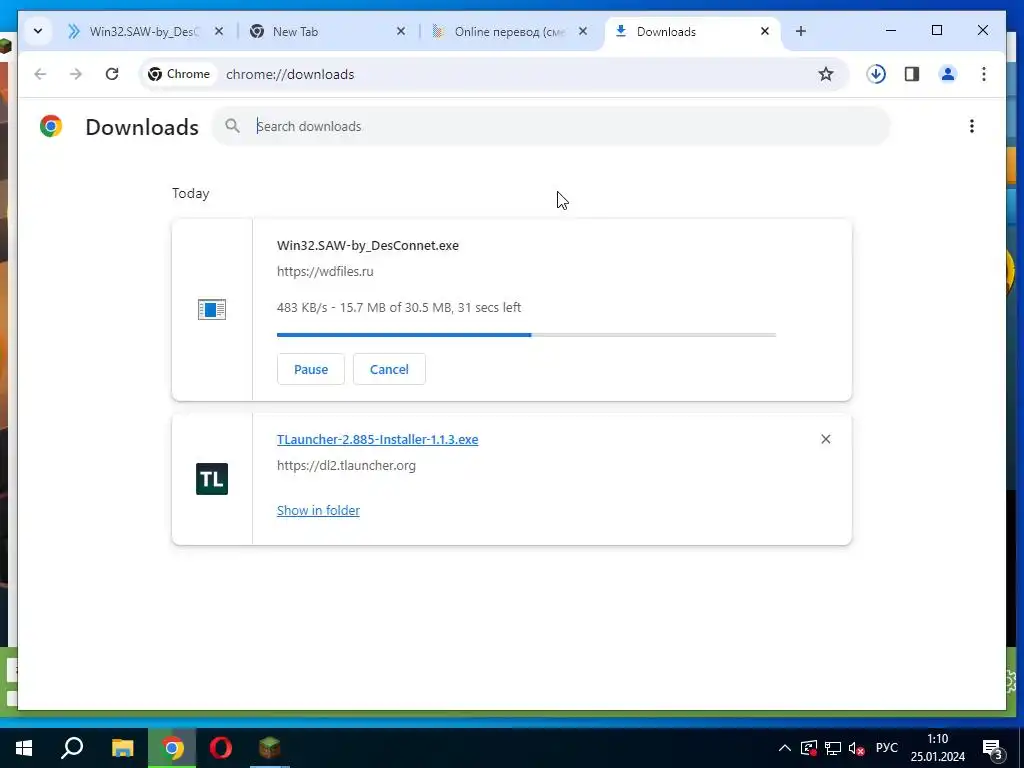Image resolution: width=1024 pixels, height=768 pixels.
Task: Click the security tray icon with red dot
Action: (x=808, y=748)
